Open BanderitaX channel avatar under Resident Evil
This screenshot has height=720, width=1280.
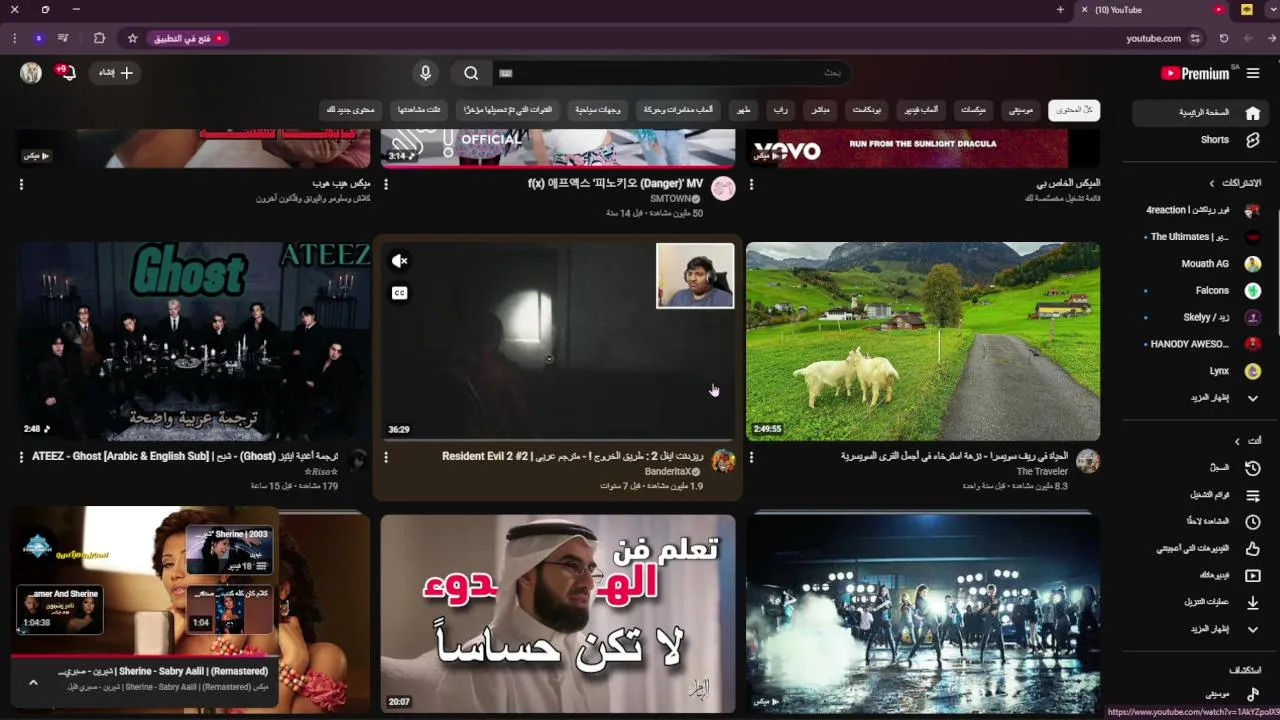point(724,461)
